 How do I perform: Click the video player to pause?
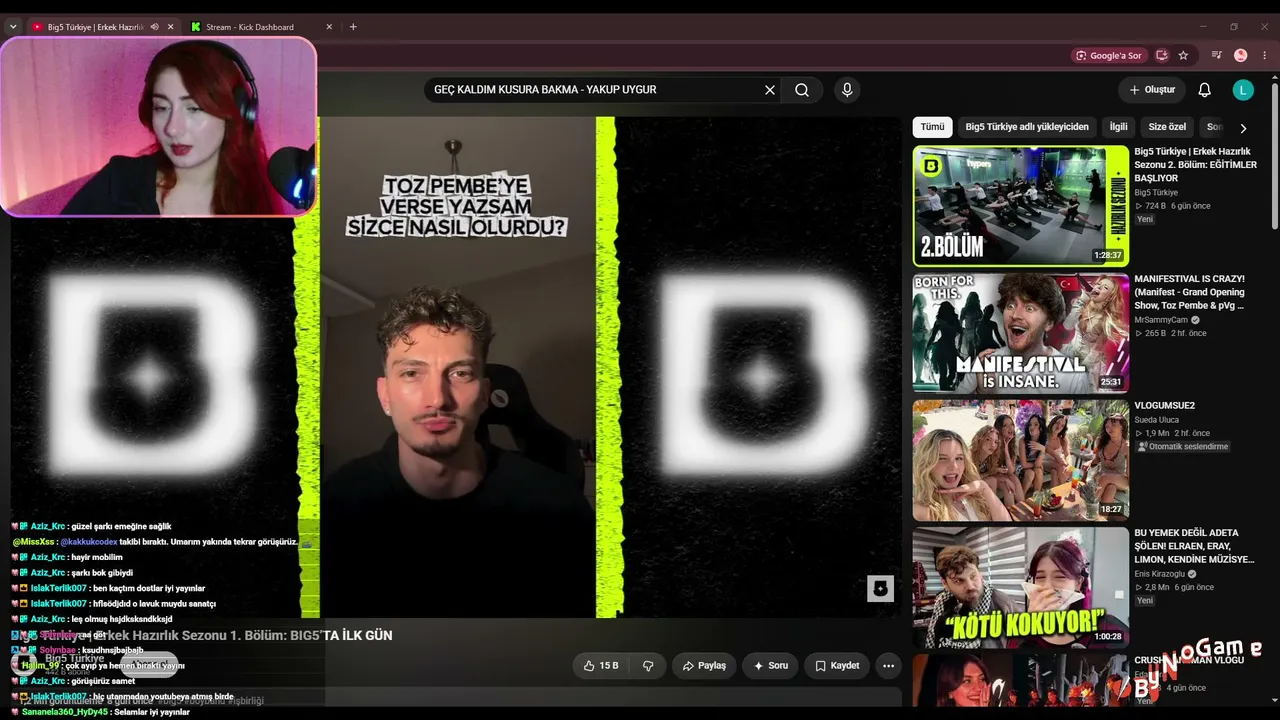[x=456, y=367]
